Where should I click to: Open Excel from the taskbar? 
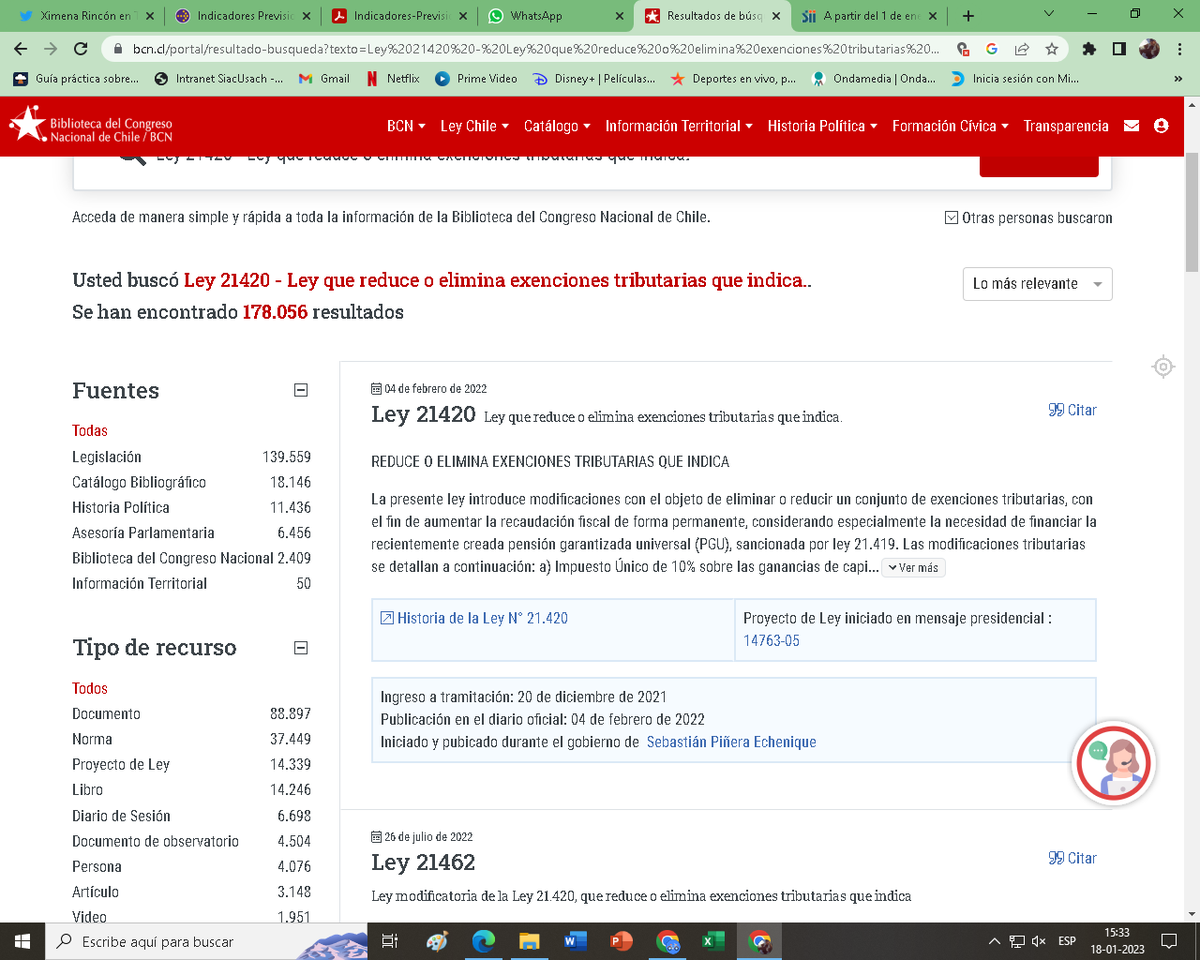tap(713, 941)
